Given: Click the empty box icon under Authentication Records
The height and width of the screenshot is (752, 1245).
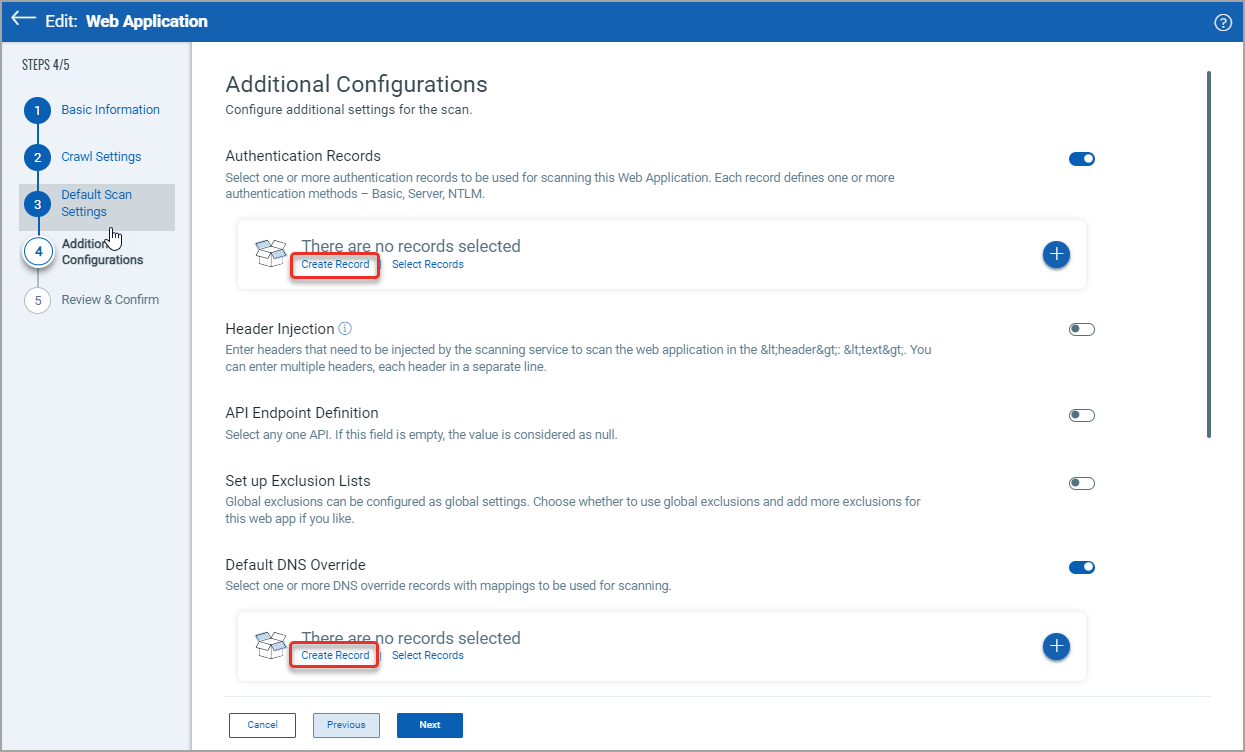Looking at the screenshot, I should [x=270, y=252].
